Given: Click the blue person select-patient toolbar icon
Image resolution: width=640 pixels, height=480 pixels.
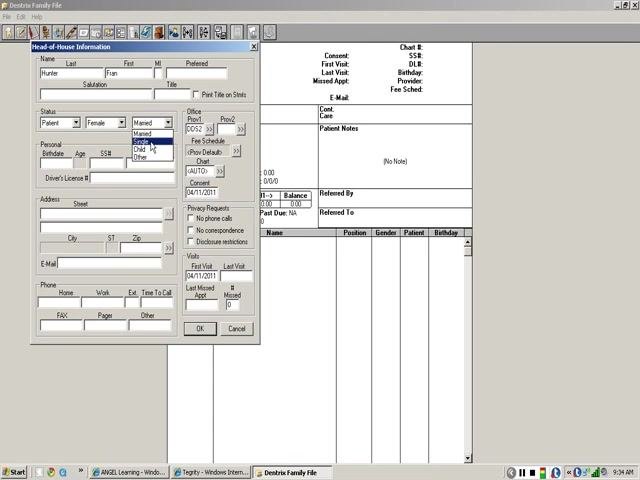Looking at the screenshot, I should pyautogui.click(x=174, y=32).
